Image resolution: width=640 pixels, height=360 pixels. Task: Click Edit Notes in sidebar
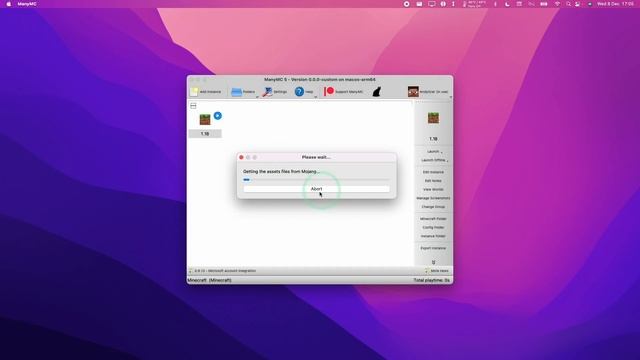433,181
